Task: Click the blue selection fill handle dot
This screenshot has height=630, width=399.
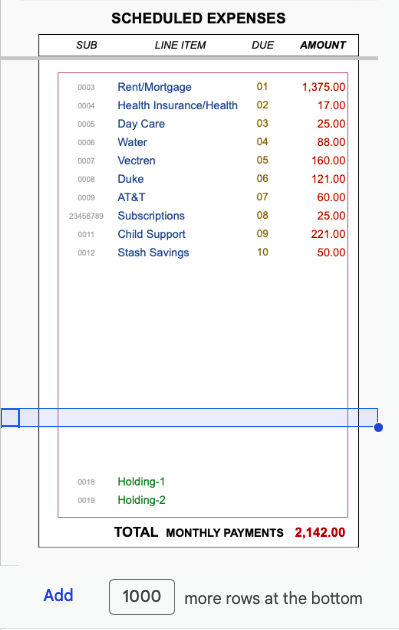Action: pyautogui.click(x=378, y=428)
